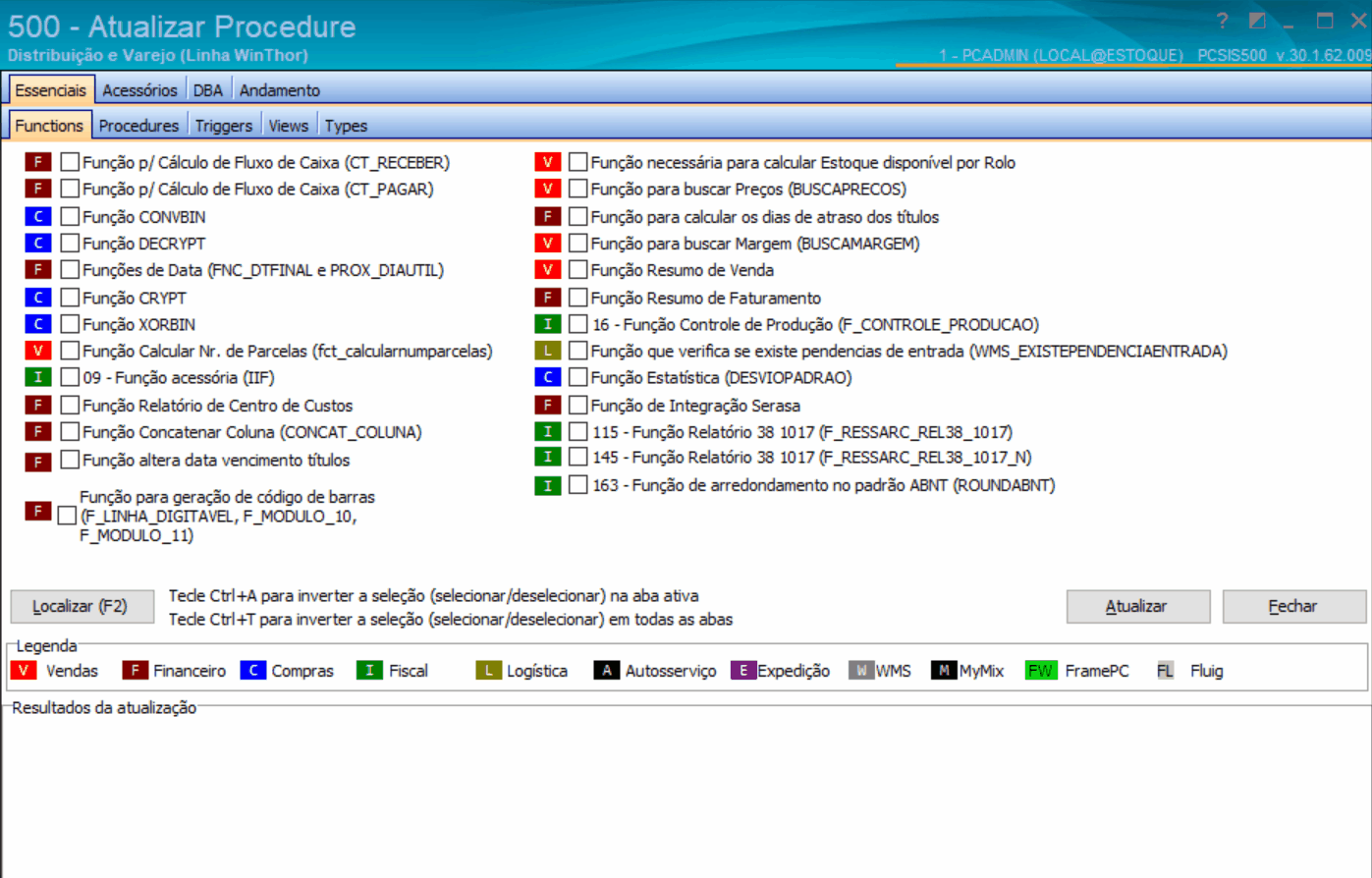Click the F icon beside CT_RECEBER function
This screenshot has width=1372, height=878.
point(37,162)
